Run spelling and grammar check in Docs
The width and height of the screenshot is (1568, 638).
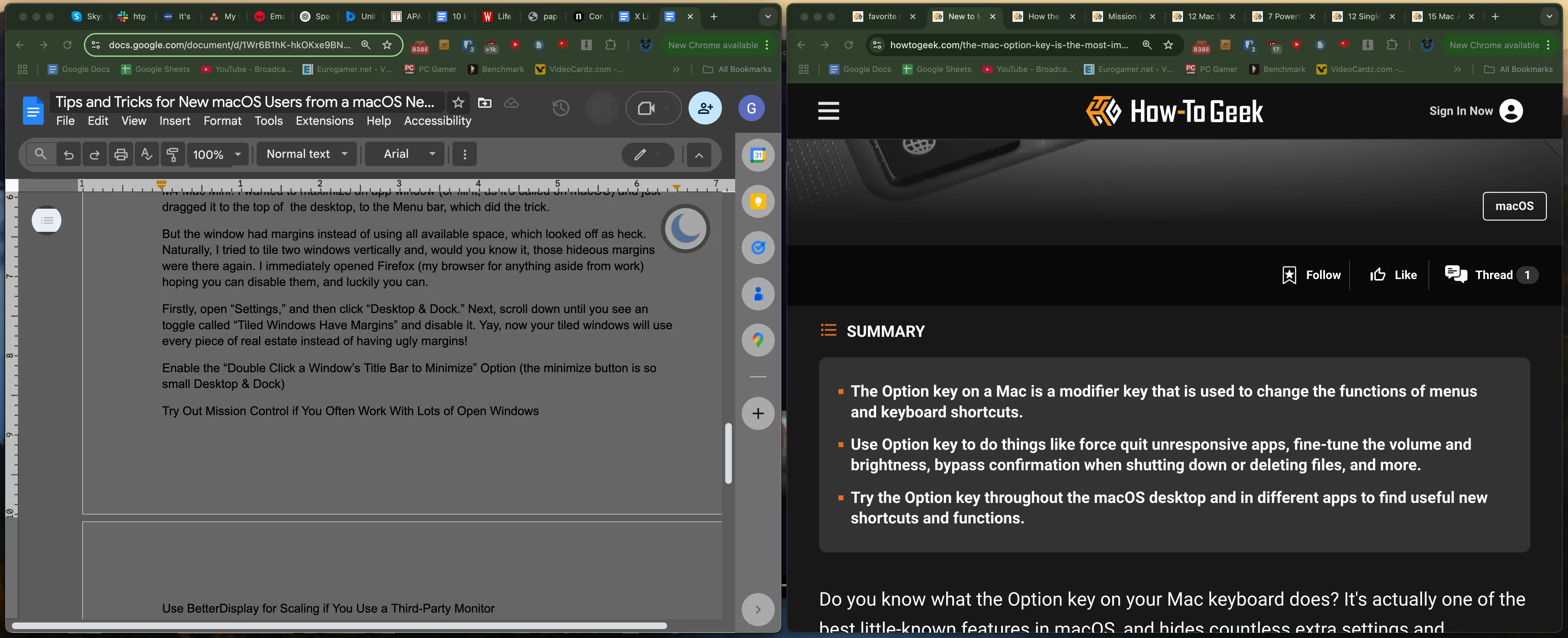147,155
